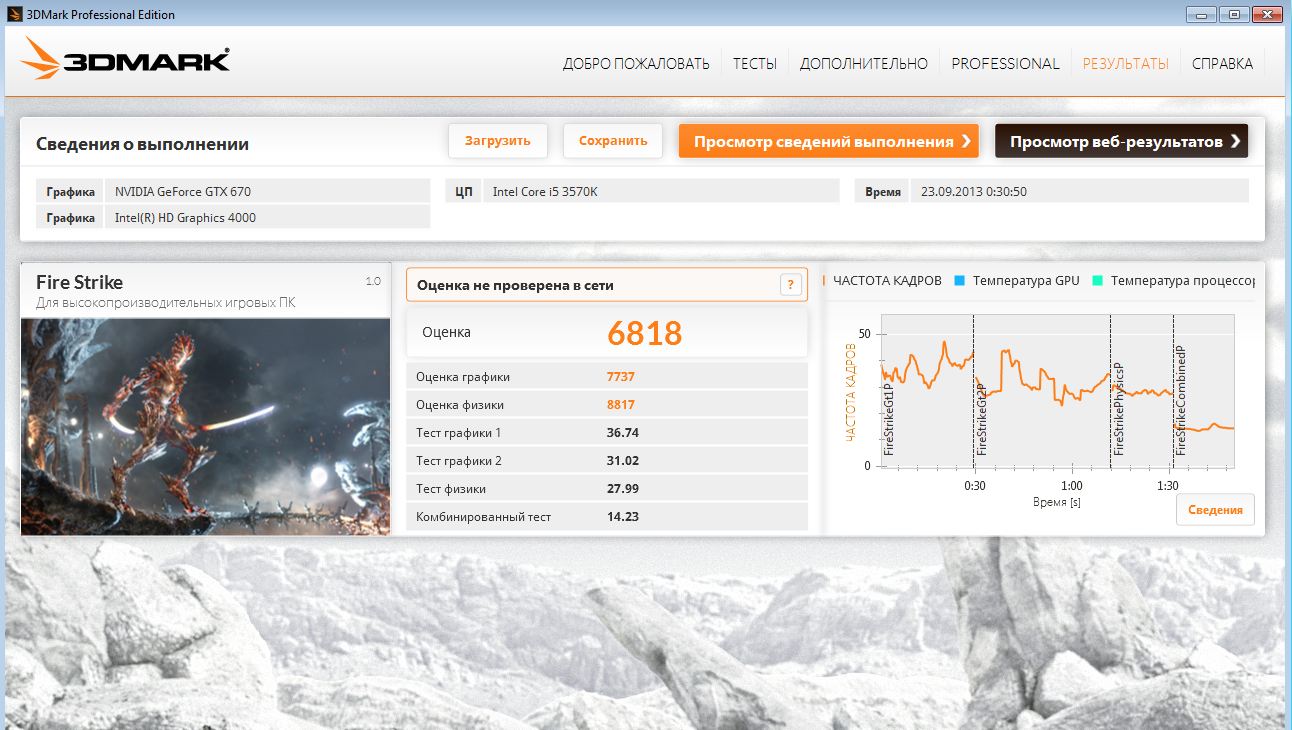Click the title bar 3DMark app icon
The height and width of the screenshot is (730, 1292).
(x=11, y=14)
